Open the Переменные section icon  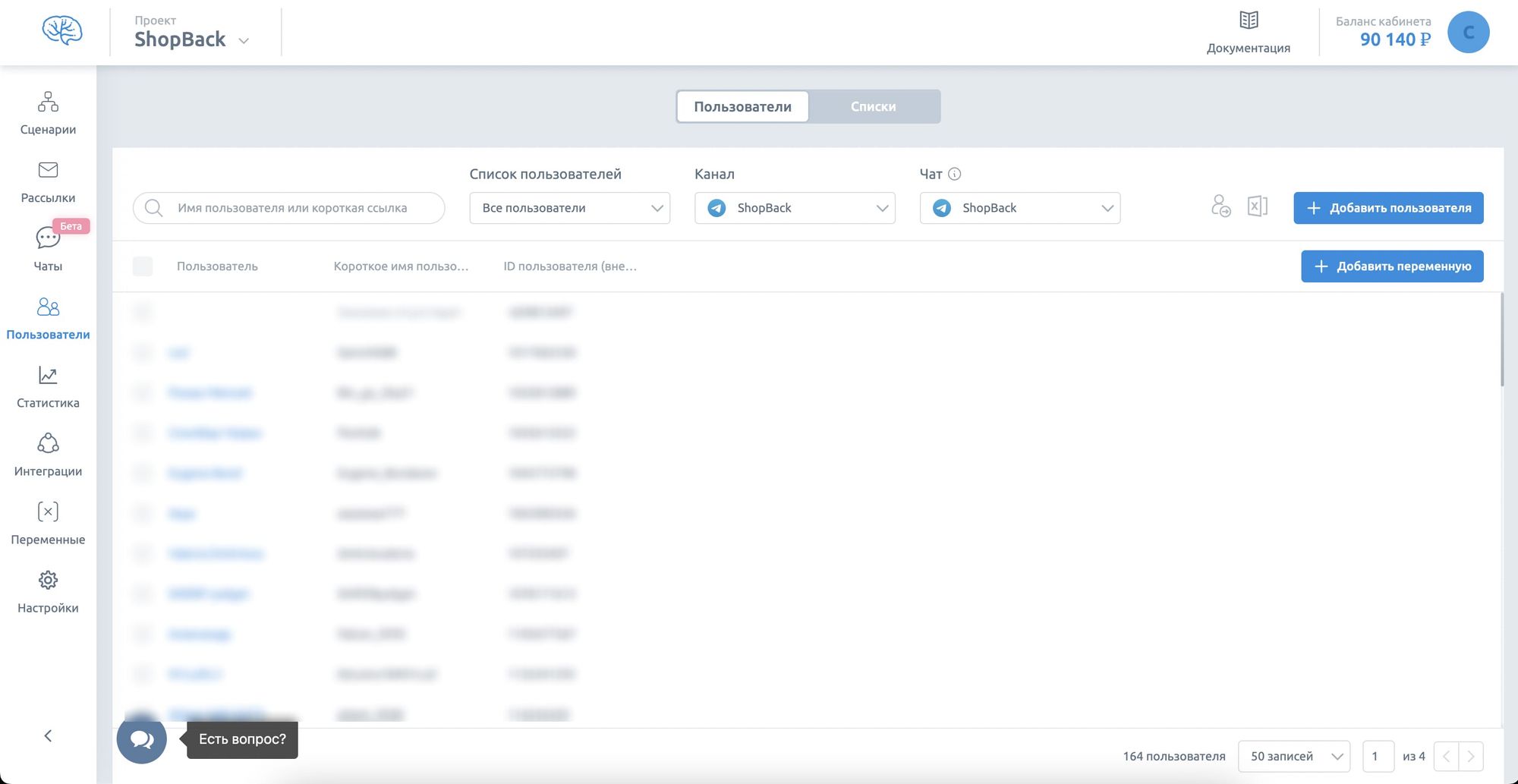[x=48, y=512]
